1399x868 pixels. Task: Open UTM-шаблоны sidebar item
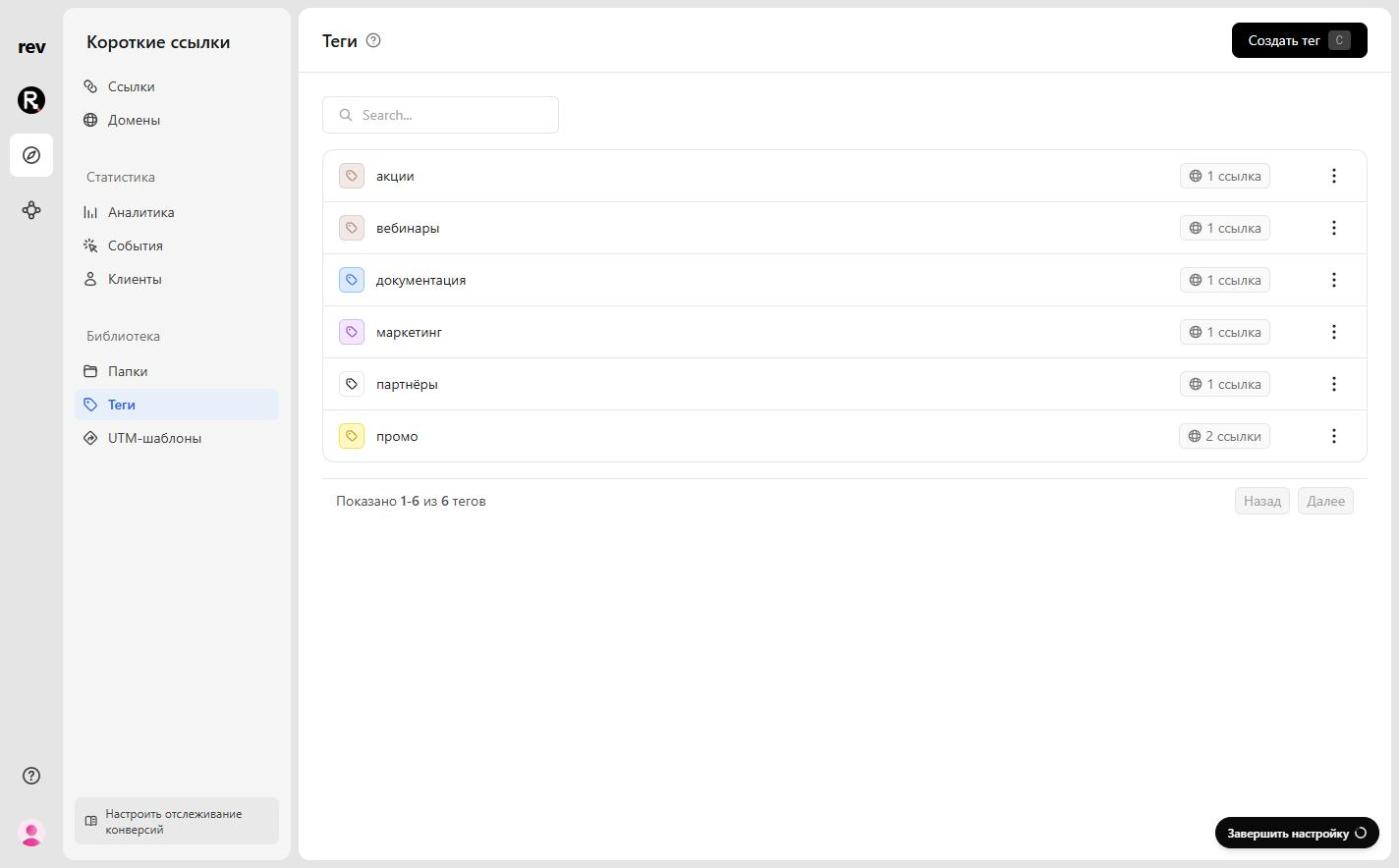[177, 438]
